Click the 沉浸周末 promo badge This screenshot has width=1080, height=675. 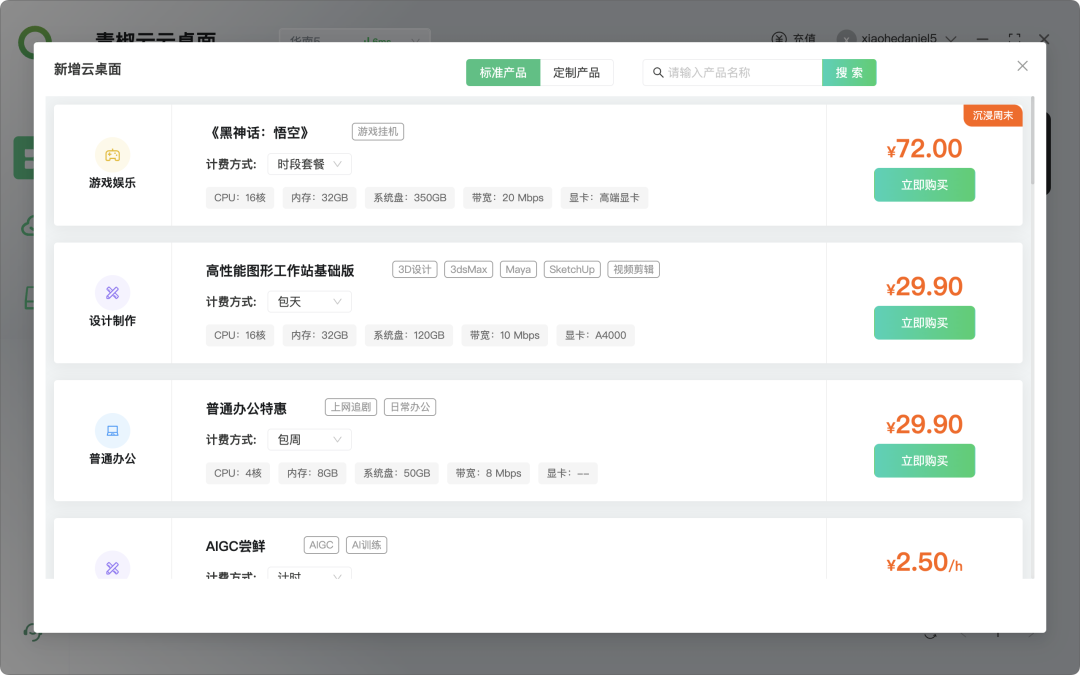coord(993,115)
